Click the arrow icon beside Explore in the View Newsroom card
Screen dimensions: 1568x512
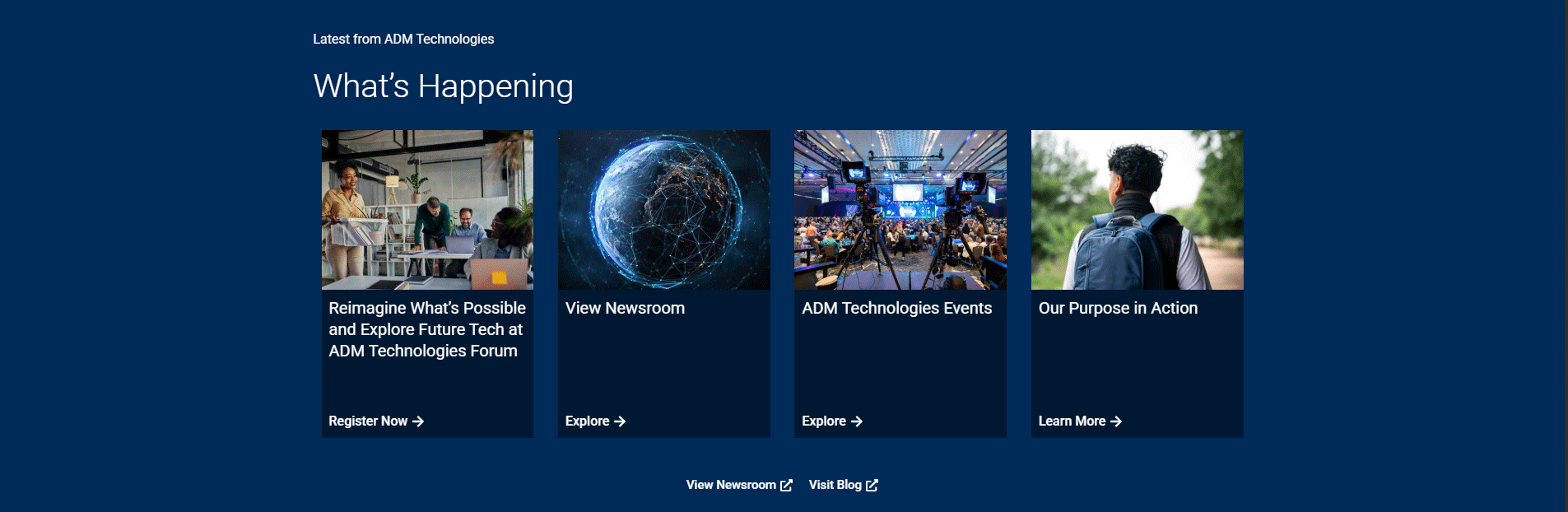pyautogui.click(x=620, y=421)
